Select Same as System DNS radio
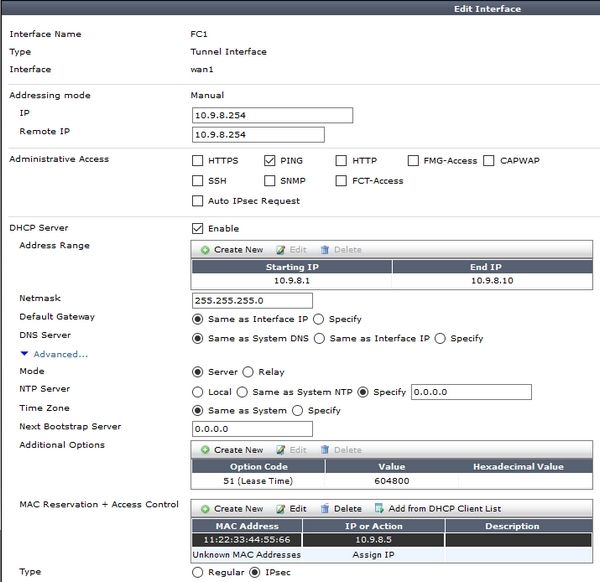 coord(197,339)
